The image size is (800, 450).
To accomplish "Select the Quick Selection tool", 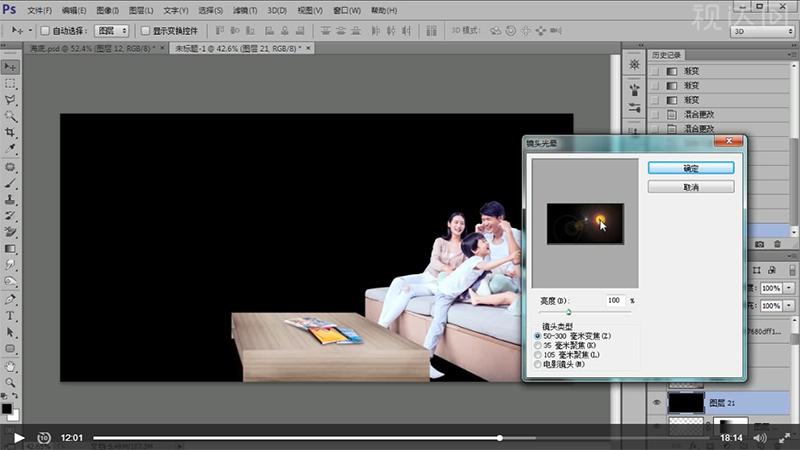I will 10,116.
